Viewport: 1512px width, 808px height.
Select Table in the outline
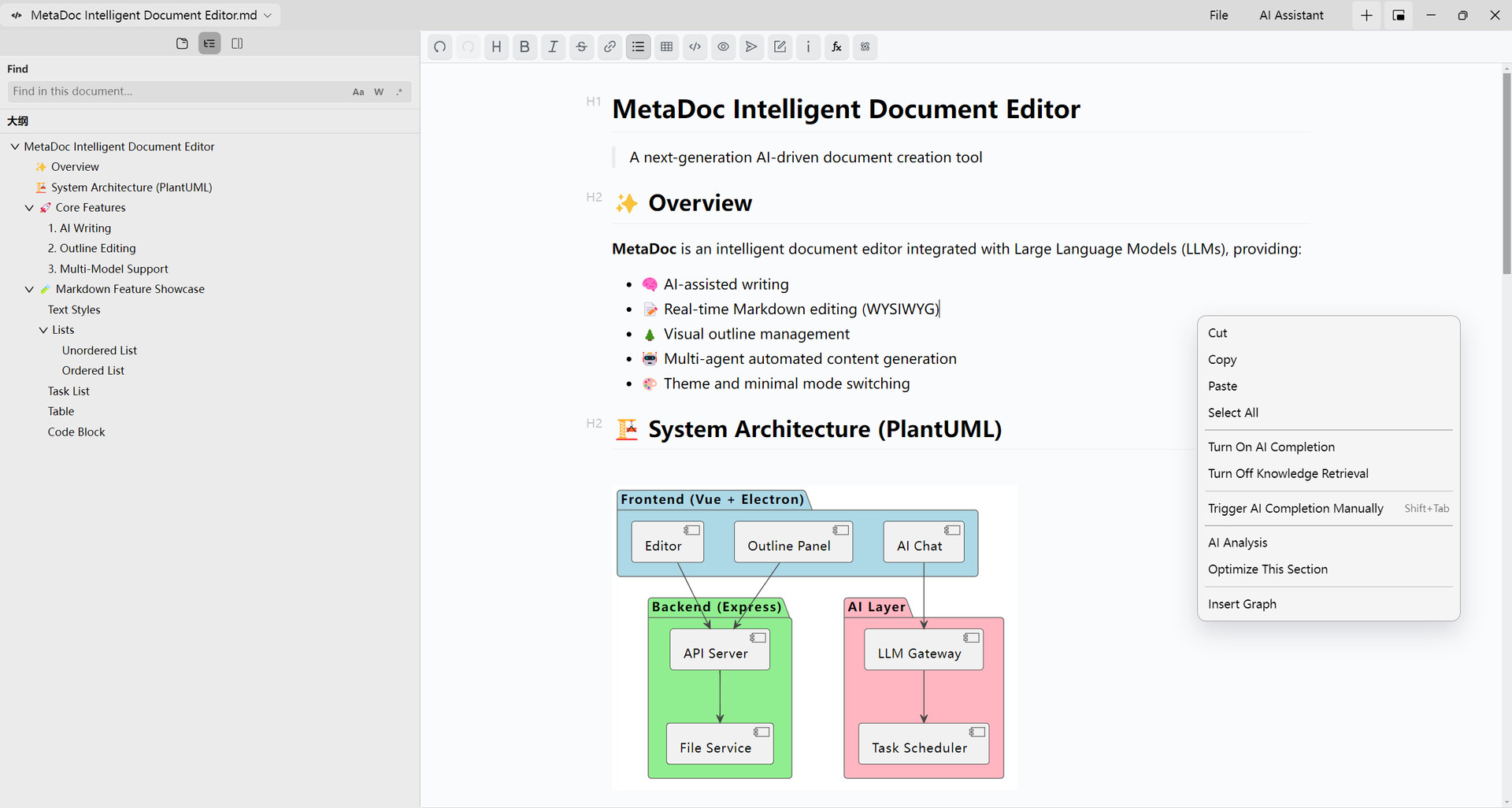61,412
